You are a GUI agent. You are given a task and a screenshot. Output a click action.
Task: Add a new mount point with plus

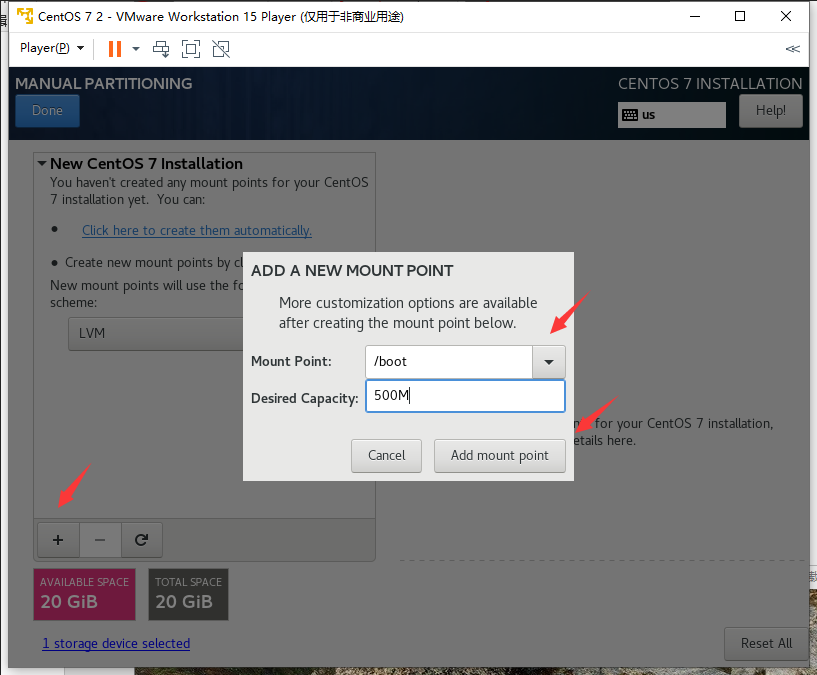pyautogui.click(x=58, y=540)
